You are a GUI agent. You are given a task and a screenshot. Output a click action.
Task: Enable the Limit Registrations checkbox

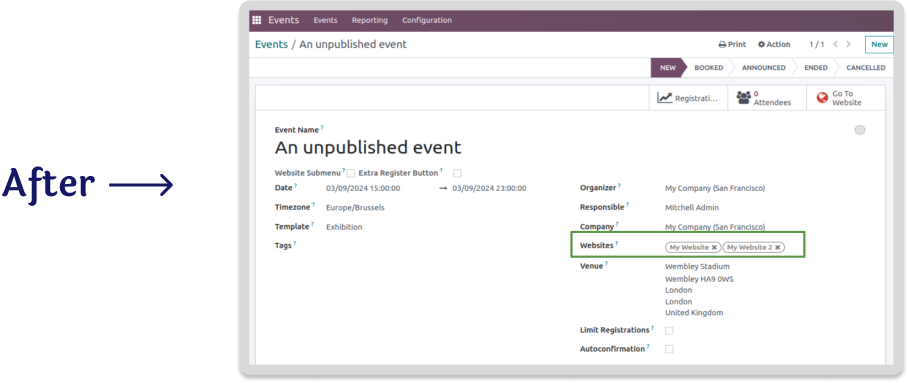pos(669,331)
